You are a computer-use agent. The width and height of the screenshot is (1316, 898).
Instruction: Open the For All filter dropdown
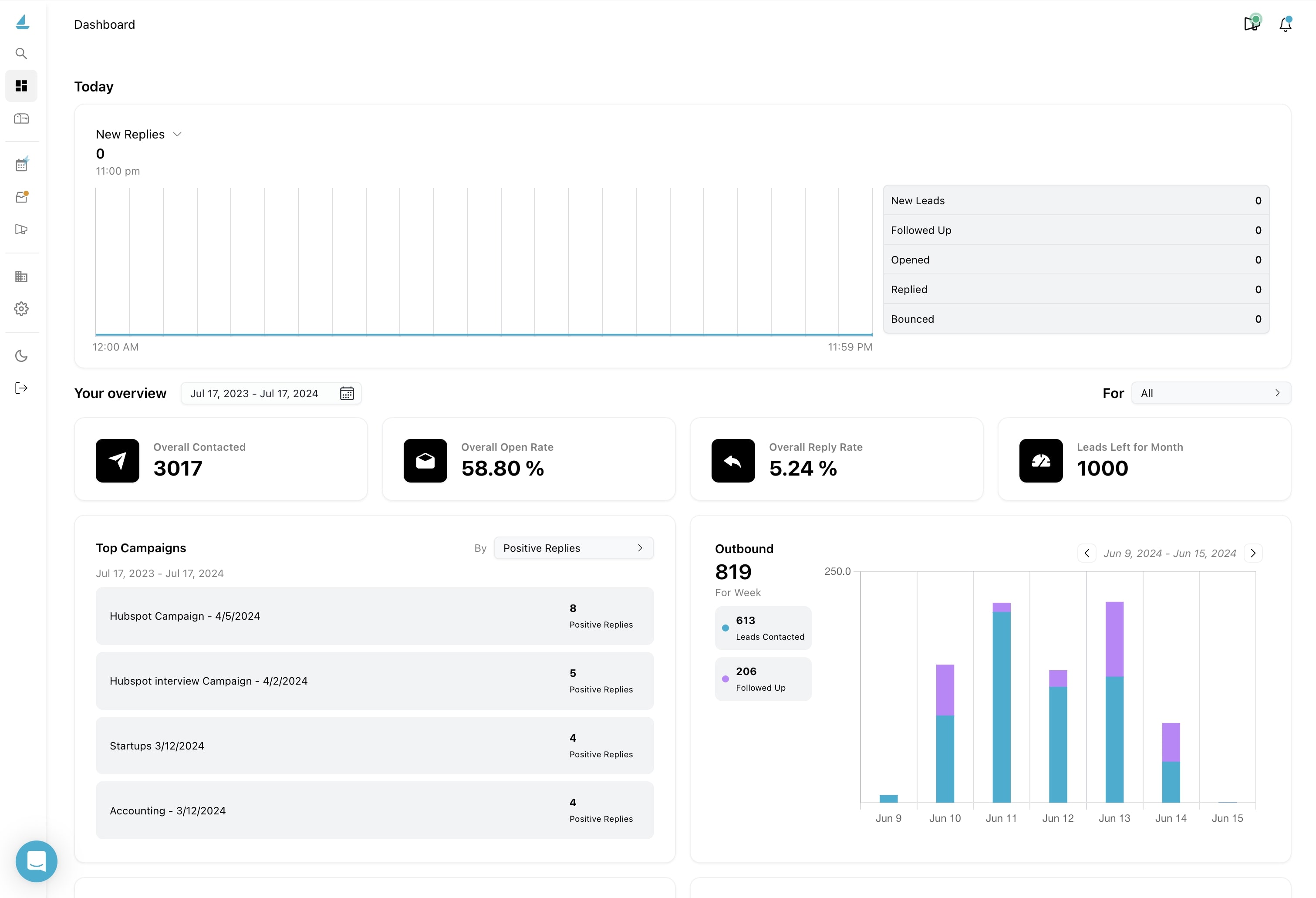1211,394
